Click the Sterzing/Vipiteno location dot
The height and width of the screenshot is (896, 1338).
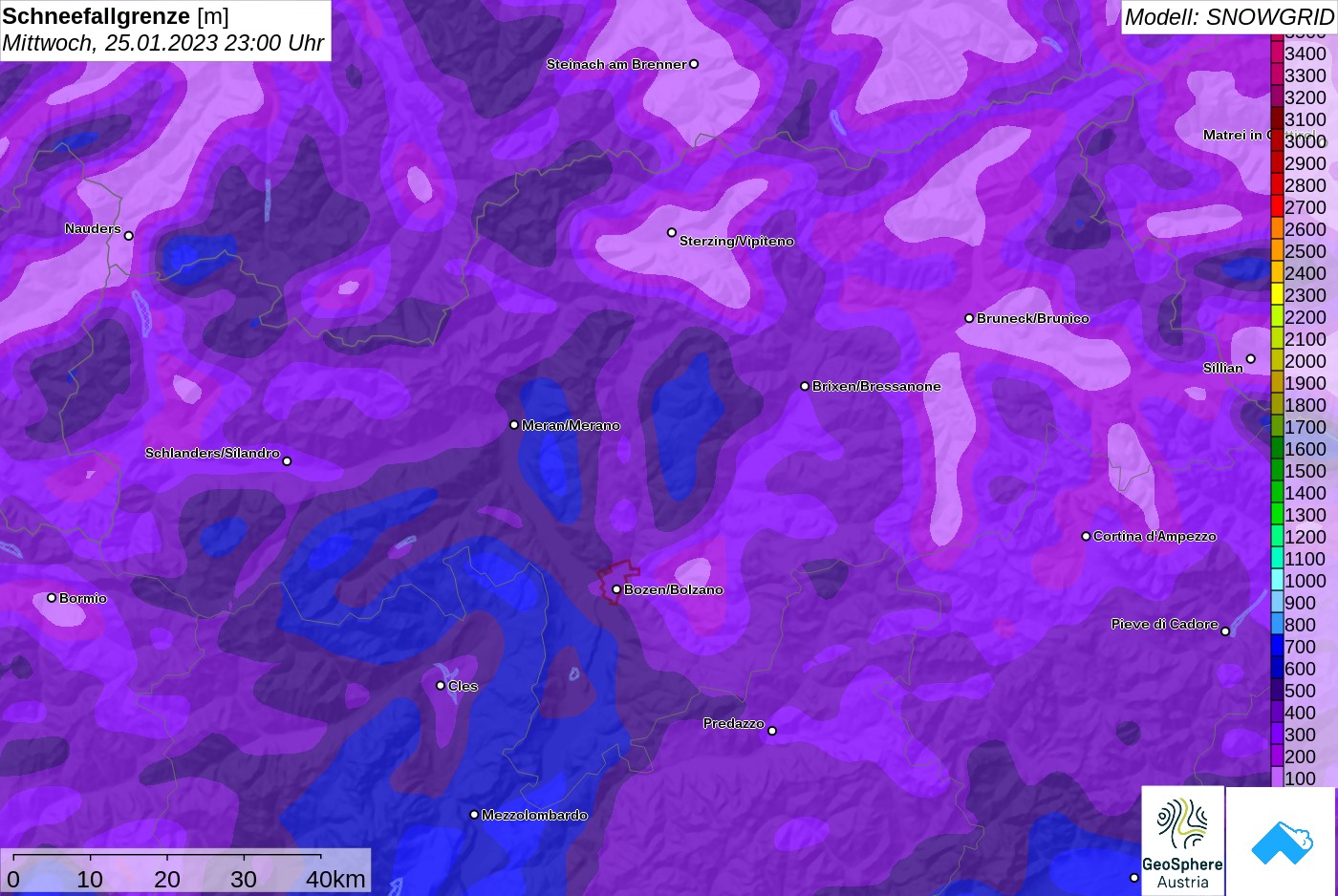coord(672,232)
